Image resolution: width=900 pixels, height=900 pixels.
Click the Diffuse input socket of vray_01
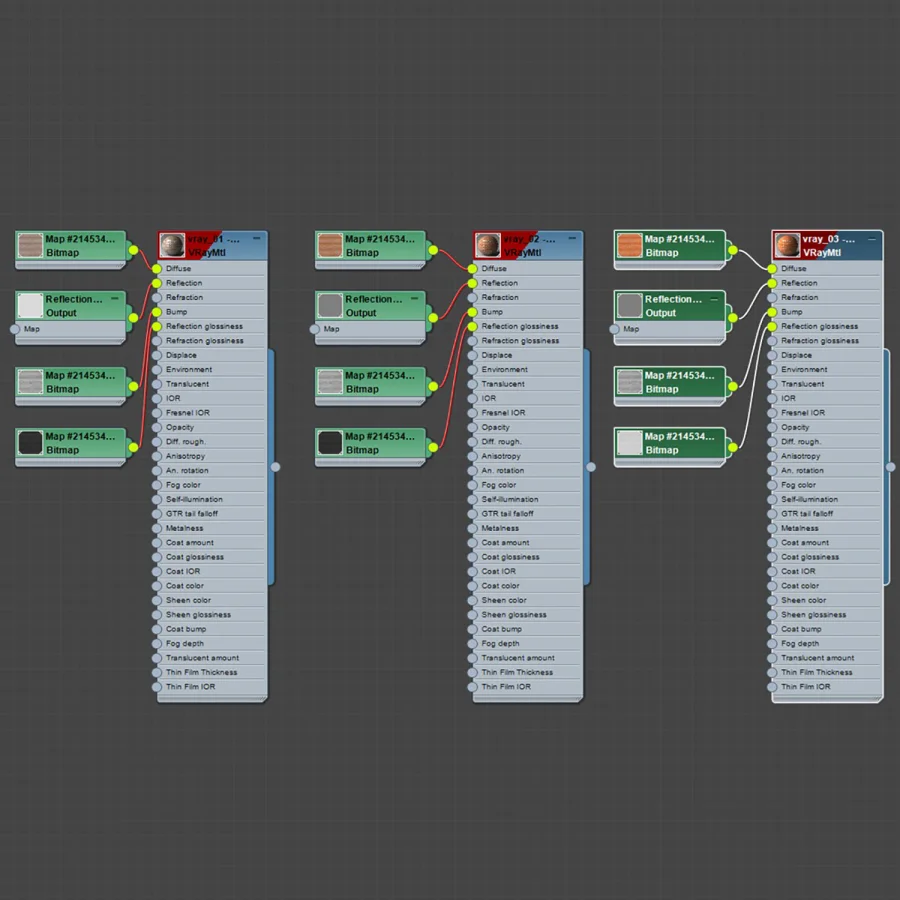(157, 269)
